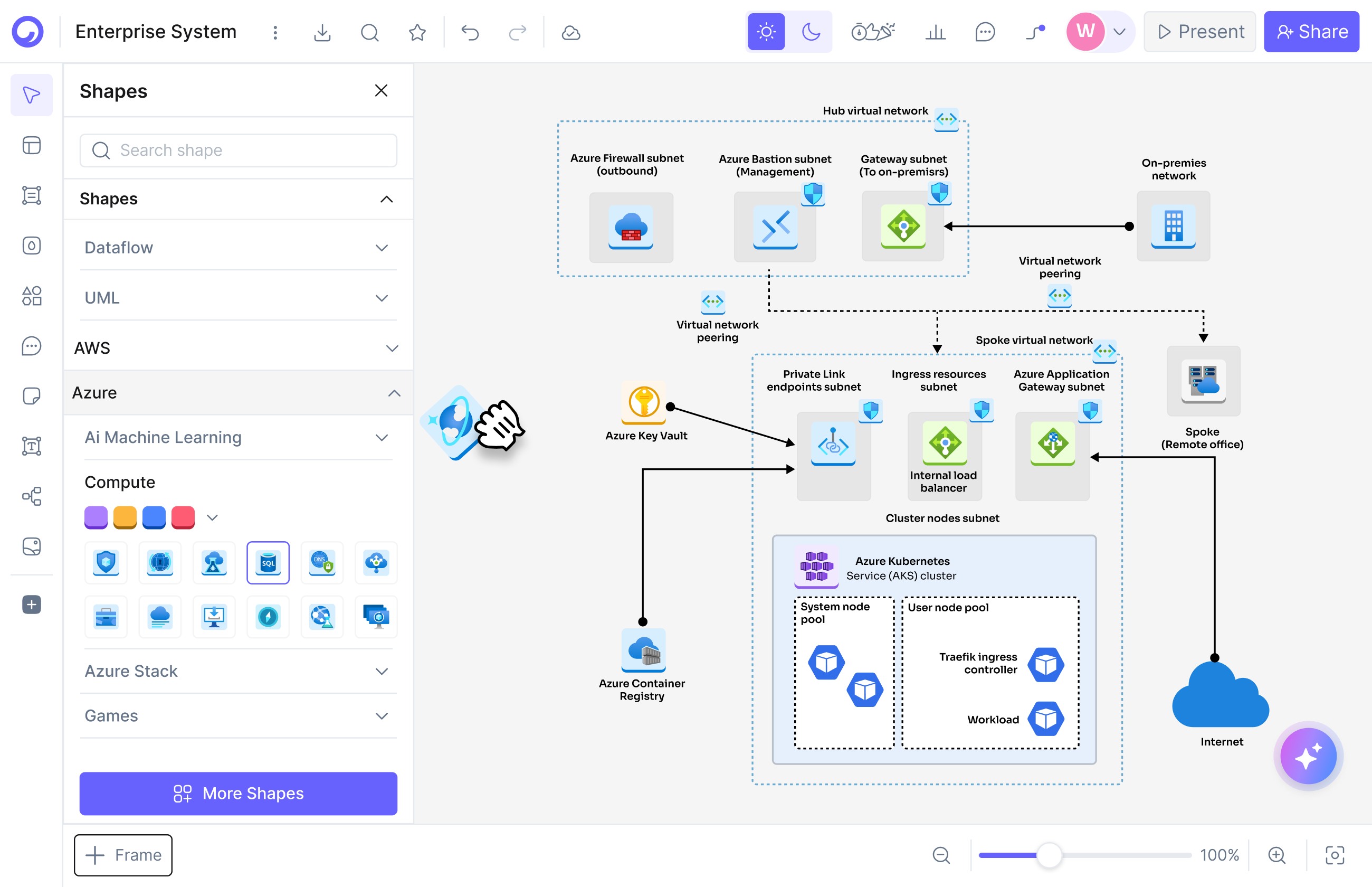The image size is (1372, 887).
Task: Open the search magnifier in top toolbar
Action: coord(369,32)
